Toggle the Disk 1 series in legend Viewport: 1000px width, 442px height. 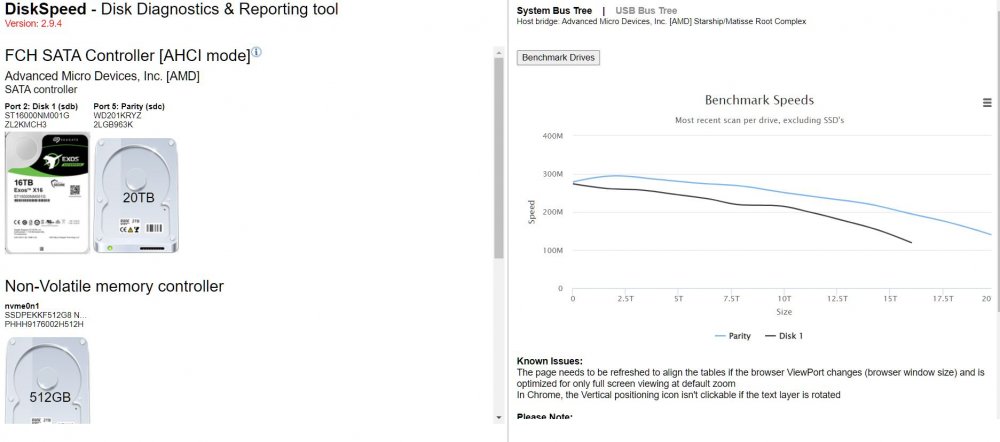tap(783, 335)
